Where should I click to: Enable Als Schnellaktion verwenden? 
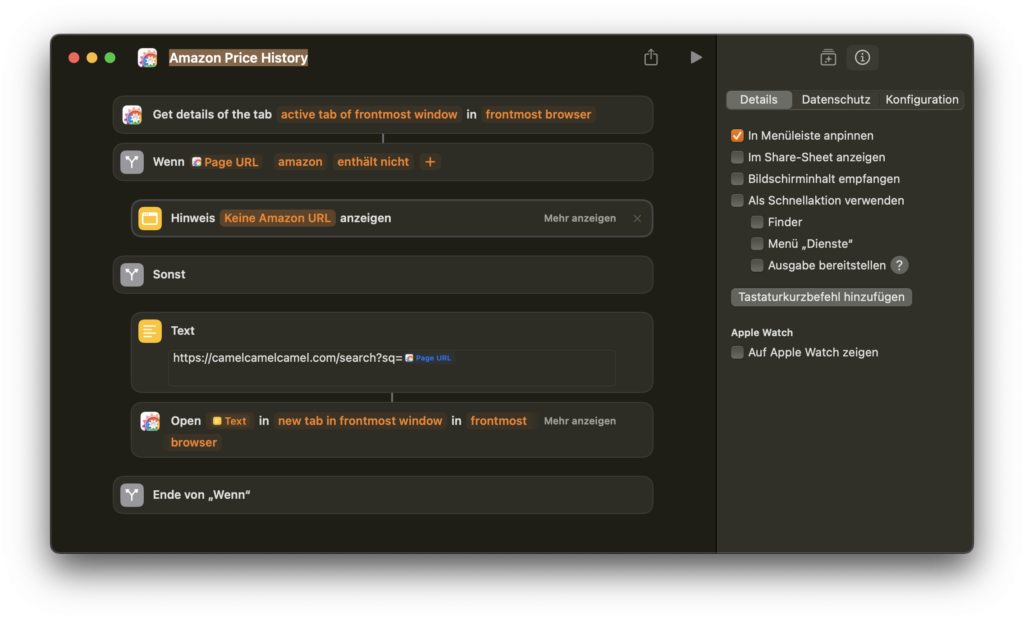click(x=737, y=201)
